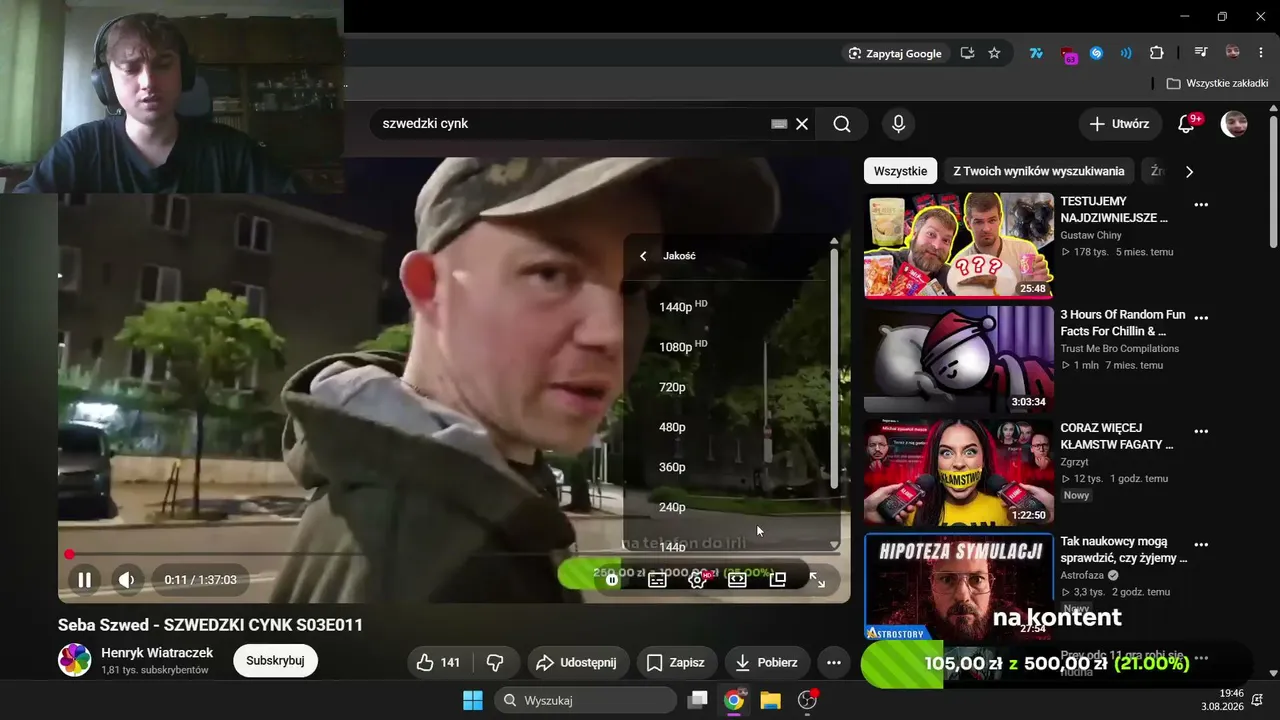Mute the video using the speaker icon
1280x720 pixels.
click(x=126, y=580)
